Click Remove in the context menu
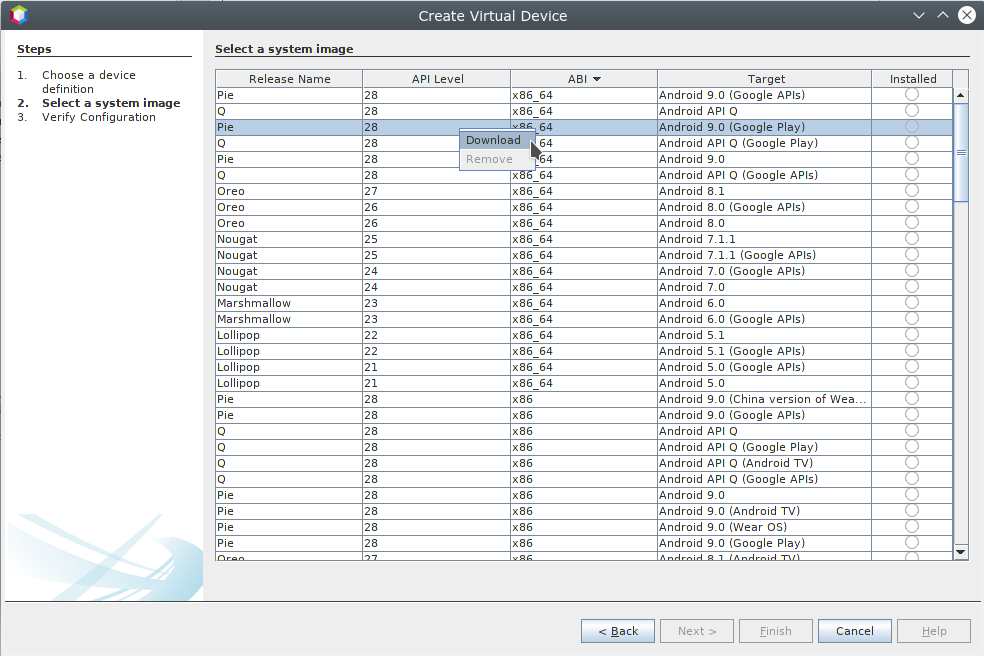 click(x=489, y=159)
